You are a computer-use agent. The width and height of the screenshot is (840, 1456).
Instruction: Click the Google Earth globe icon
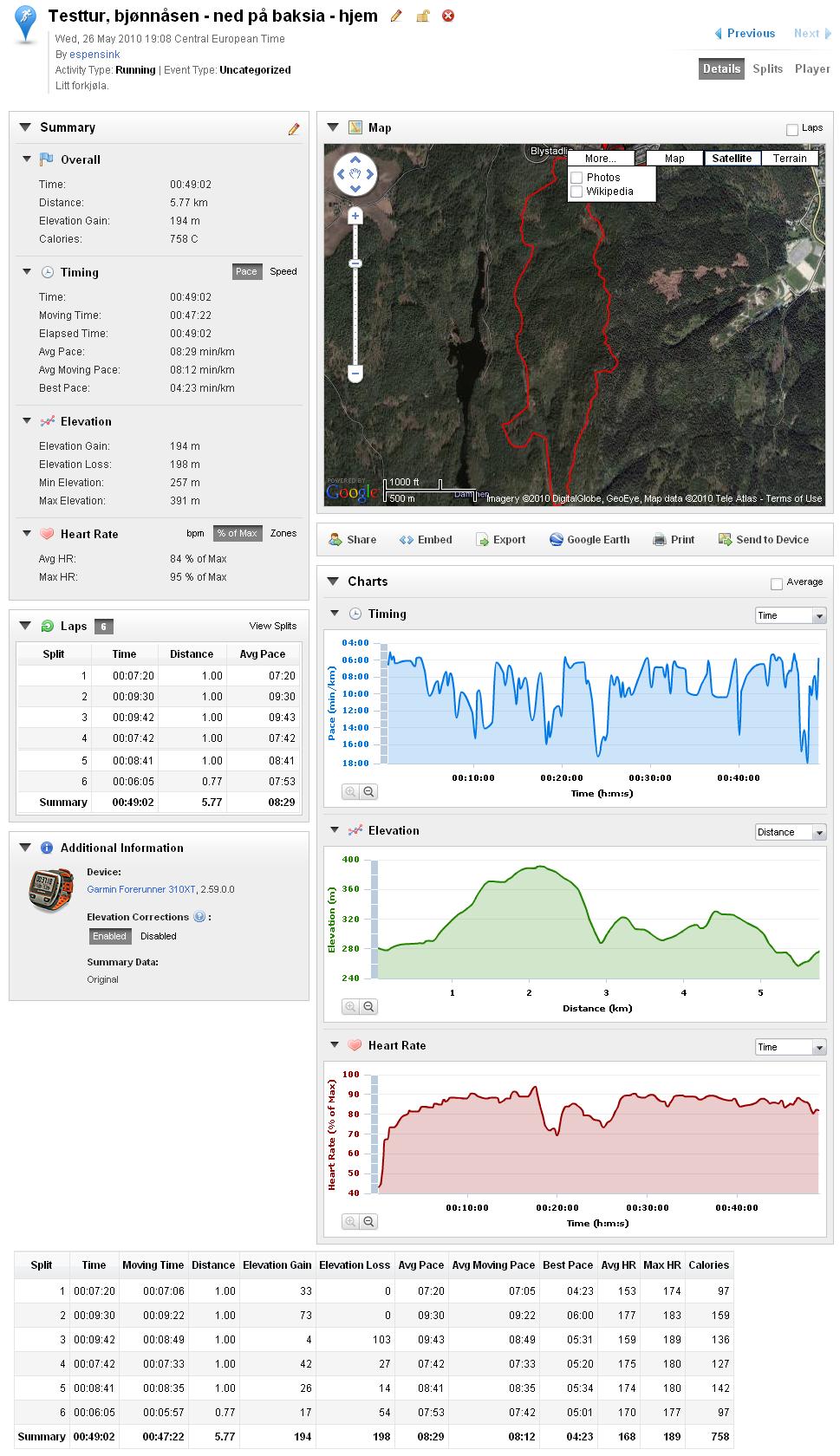(x=557, y=539)
